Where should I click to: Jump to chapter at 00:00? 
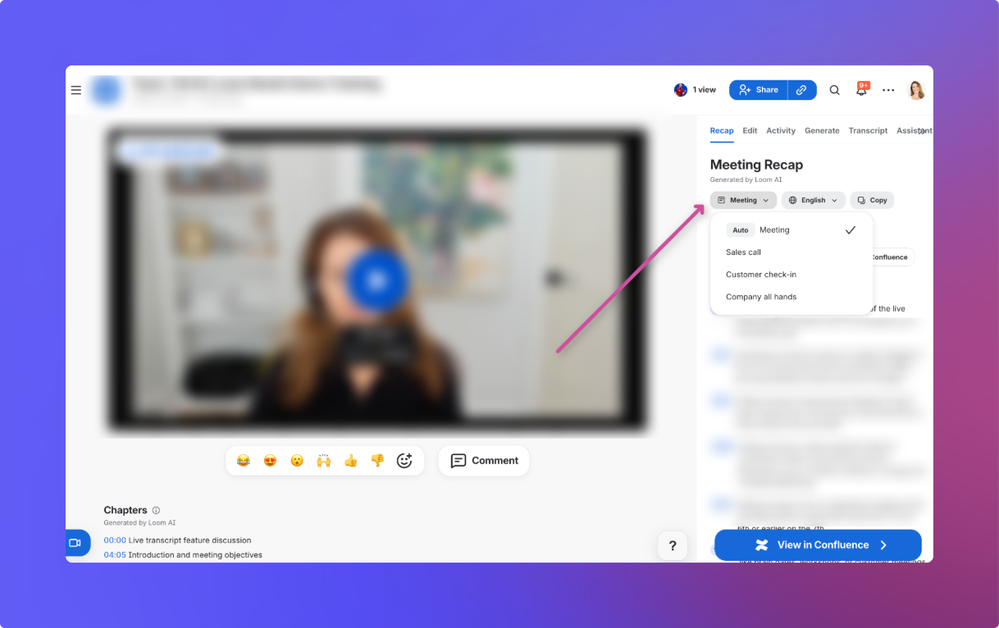pyautogui.click(x=115, y=540)
